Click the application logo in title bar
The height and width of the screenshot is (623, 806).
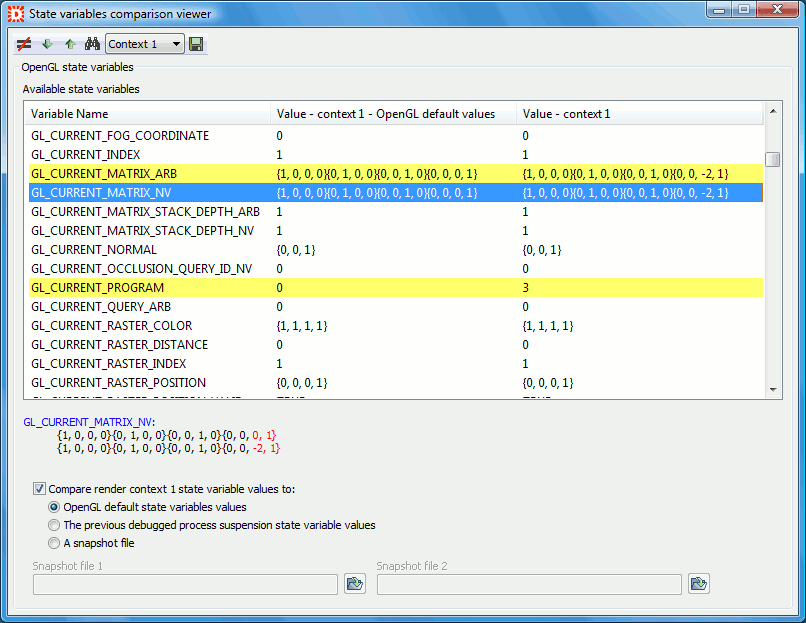click(x=16, y=14)
